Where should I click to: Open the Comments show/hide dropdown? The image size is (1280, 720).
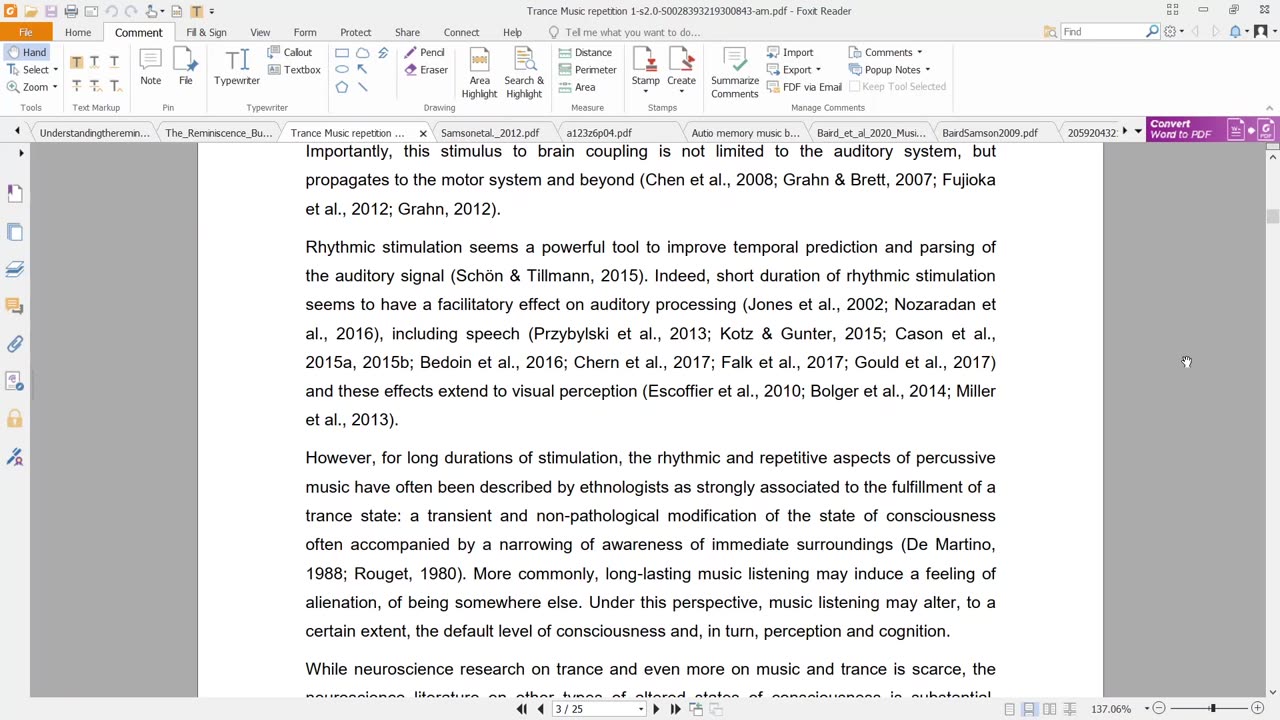pos(919,52)
